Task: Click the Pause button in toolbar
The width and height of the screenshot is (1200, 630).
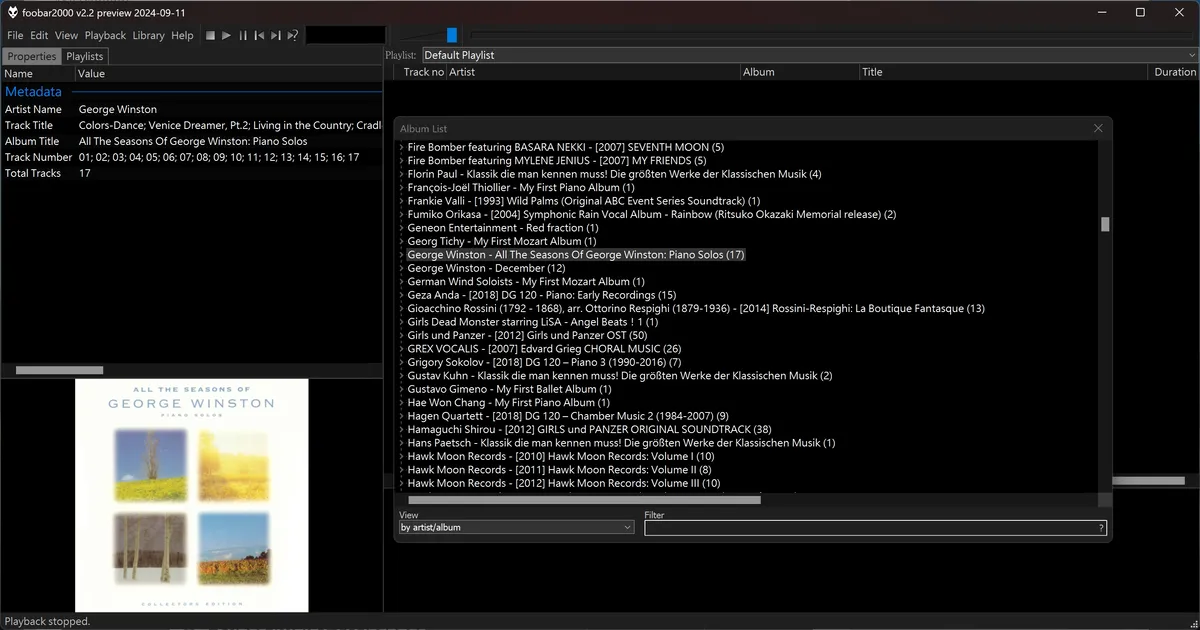Action: (243, 35)
